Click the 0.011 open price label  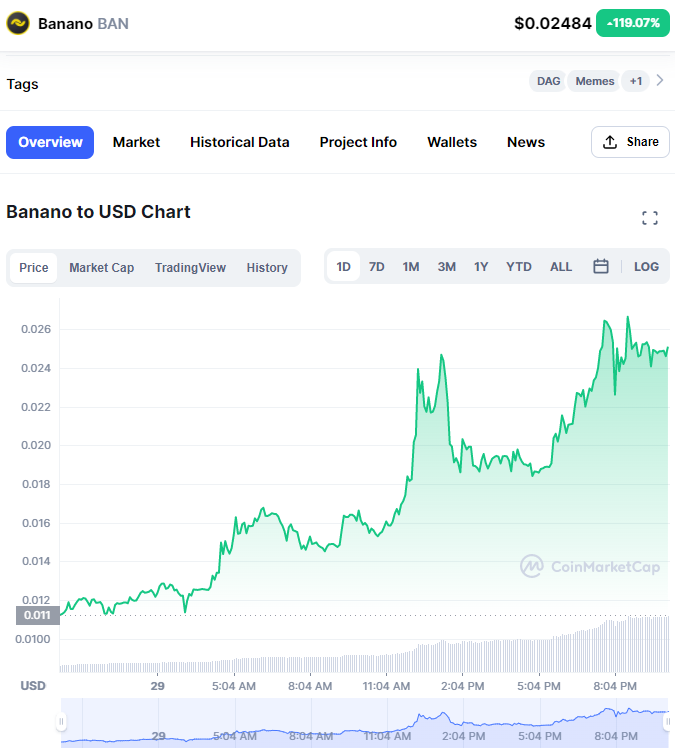37,615
